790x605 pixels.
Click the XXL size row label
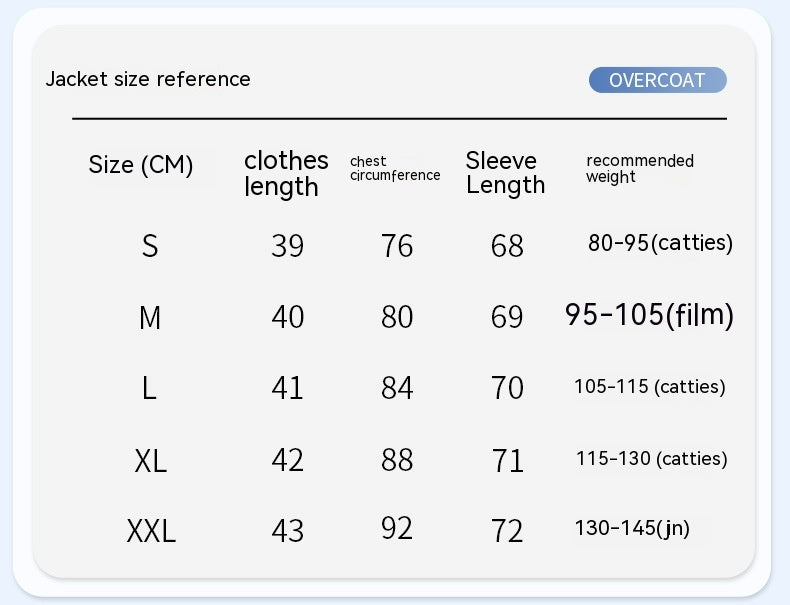(151, 531)
